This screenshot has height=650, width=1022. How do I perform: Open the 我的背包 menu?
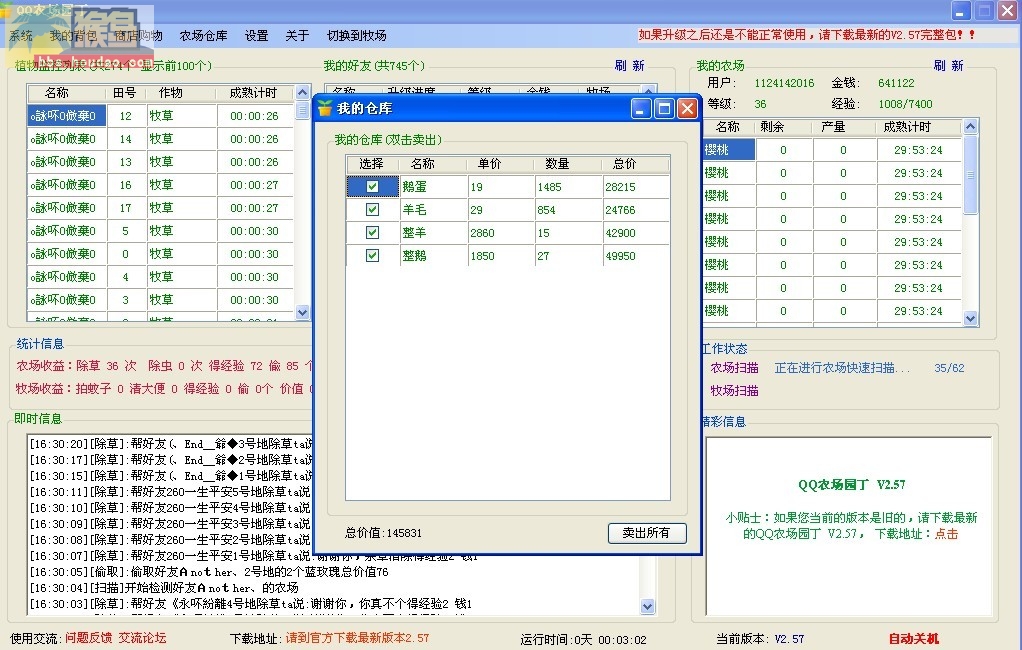click(x=73, y=36)
